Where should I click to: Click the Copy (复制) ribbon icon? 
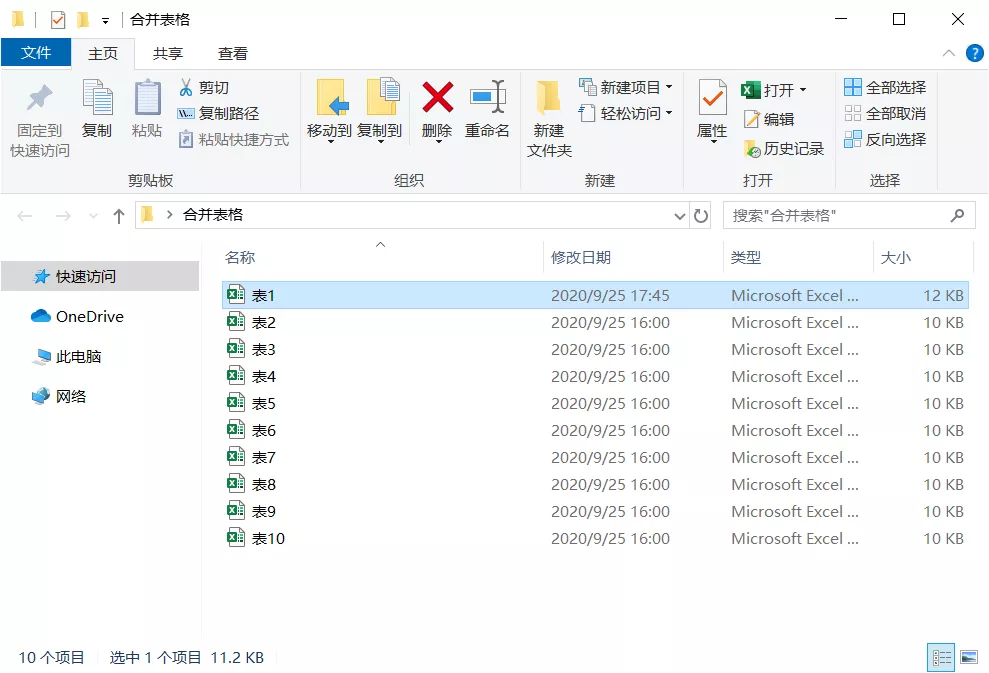[x=97, y=97]
